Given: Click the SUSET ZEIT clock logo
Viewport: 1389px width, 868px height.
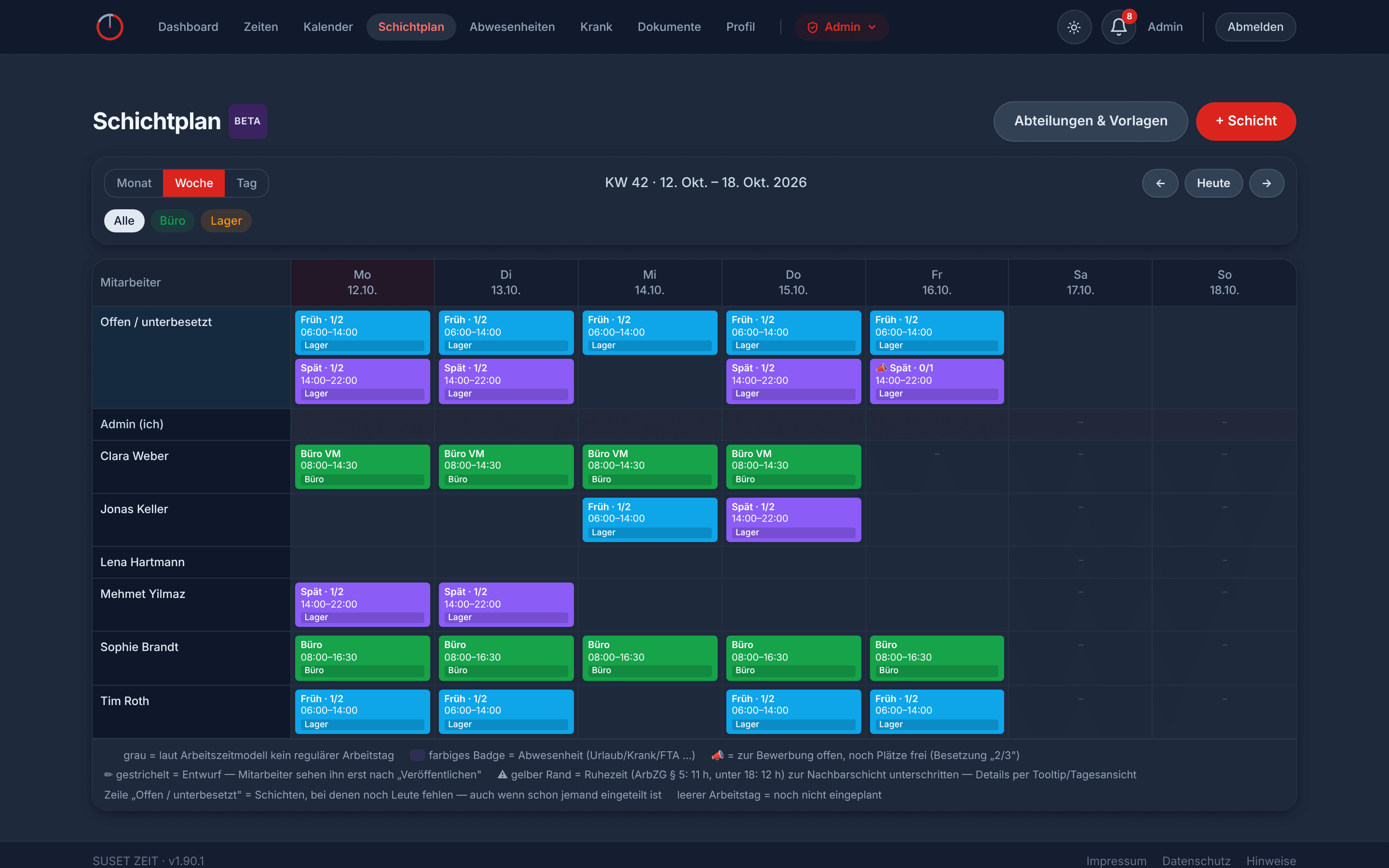Looking at the screenshot, I should click(x=109, y=27).
